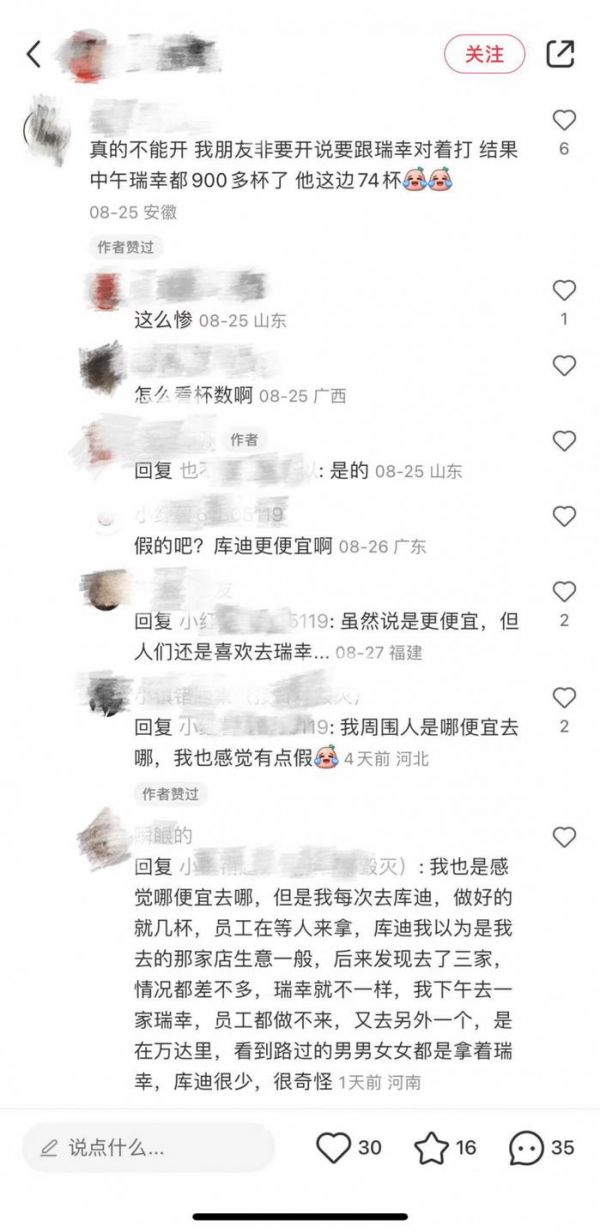Image resolution: width=600 pixels, height=1231 pixels.
Task: Tap the 说点什么 comment input field
Action: (x=148, y=1147)
